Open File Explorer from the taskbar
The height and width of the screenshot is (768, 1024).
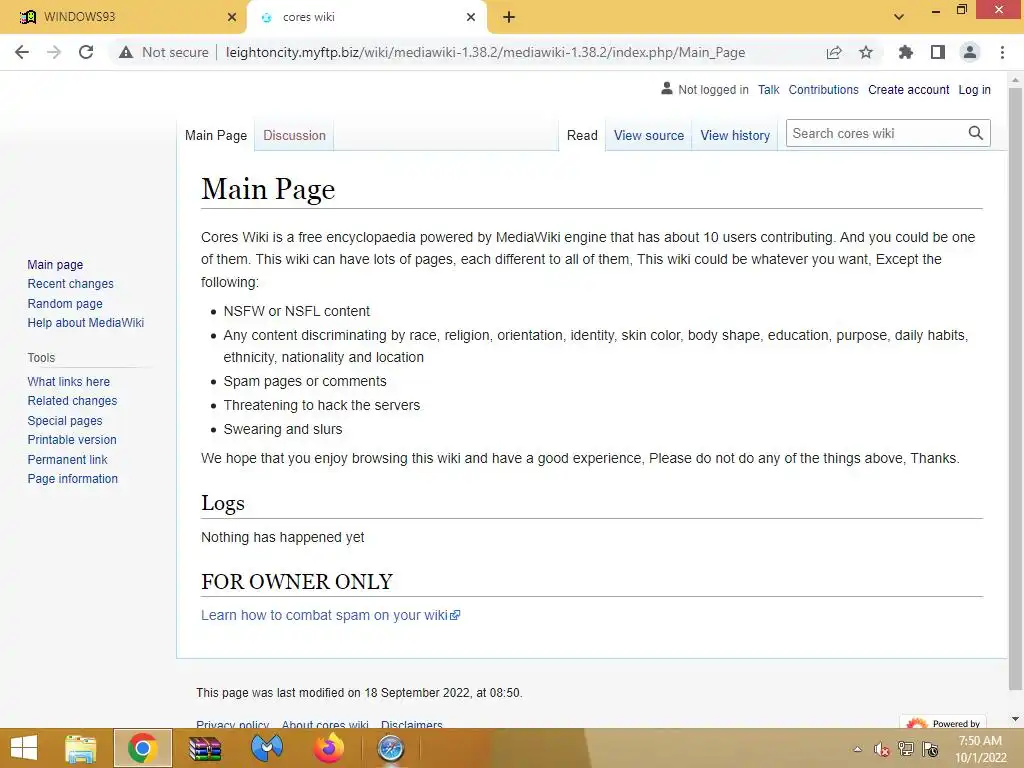click(81, 748)
